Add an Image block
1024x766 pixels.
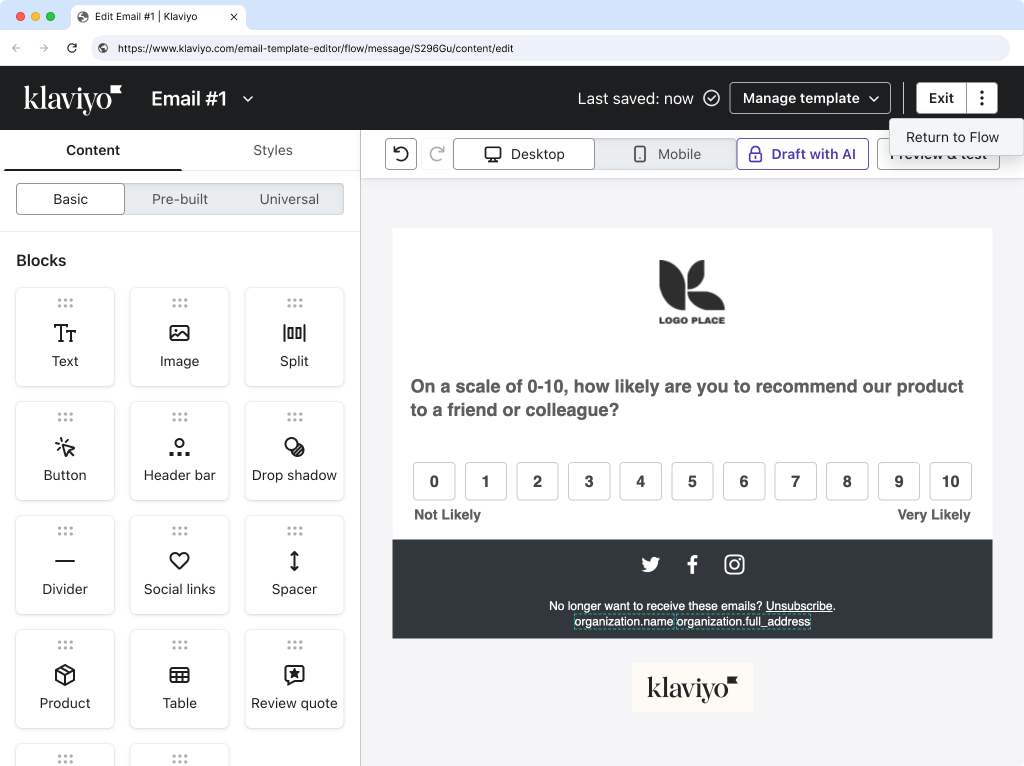coord(179,337)
